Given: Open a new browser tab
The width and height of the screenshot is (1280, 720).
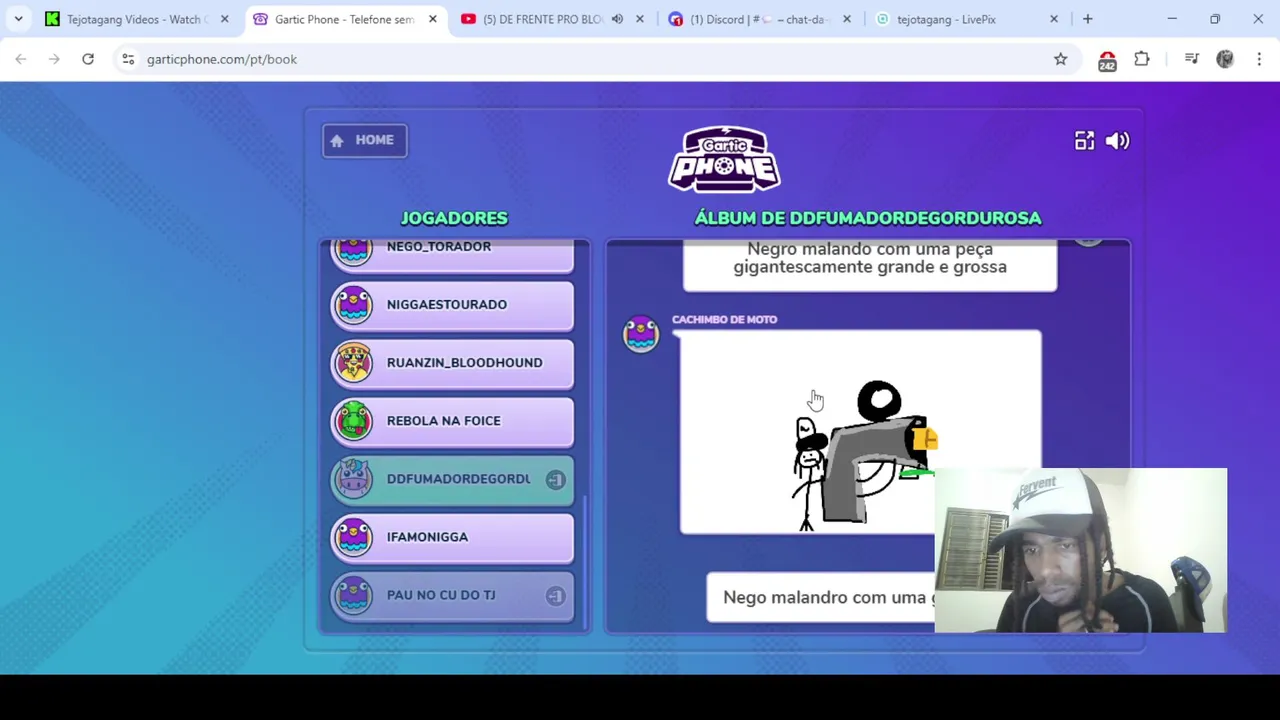Looking at the screenshot, I should pos(1087,19).
